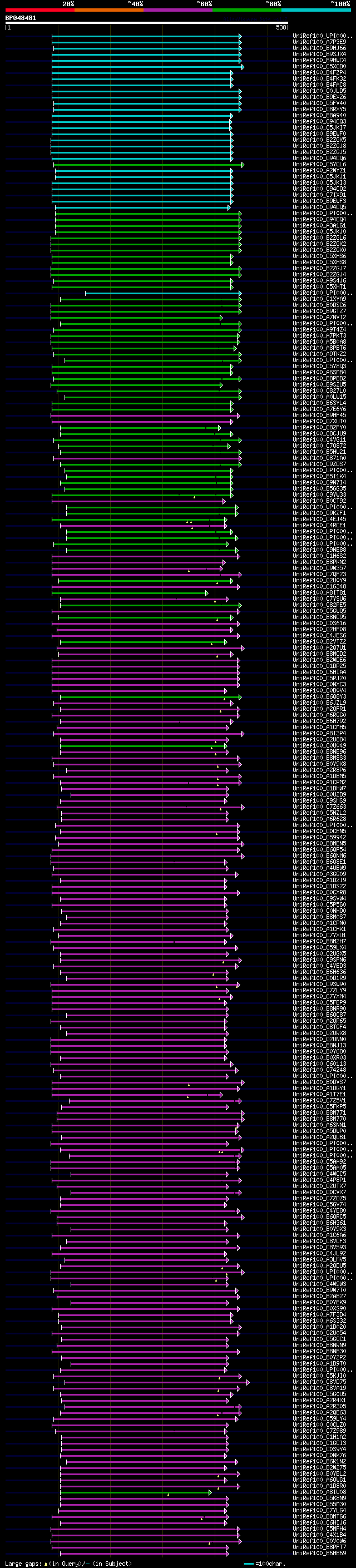Select hit label UniRef100_B2ZGJ7

(319, 269)
